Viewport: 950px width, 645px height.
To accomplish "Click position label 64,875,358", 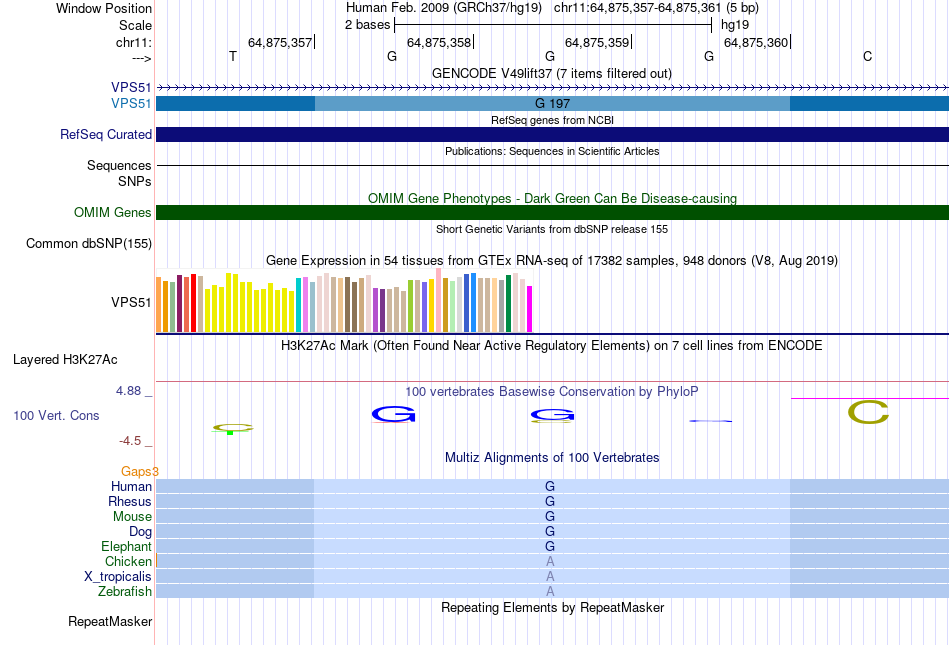I will tap(439, 42).
